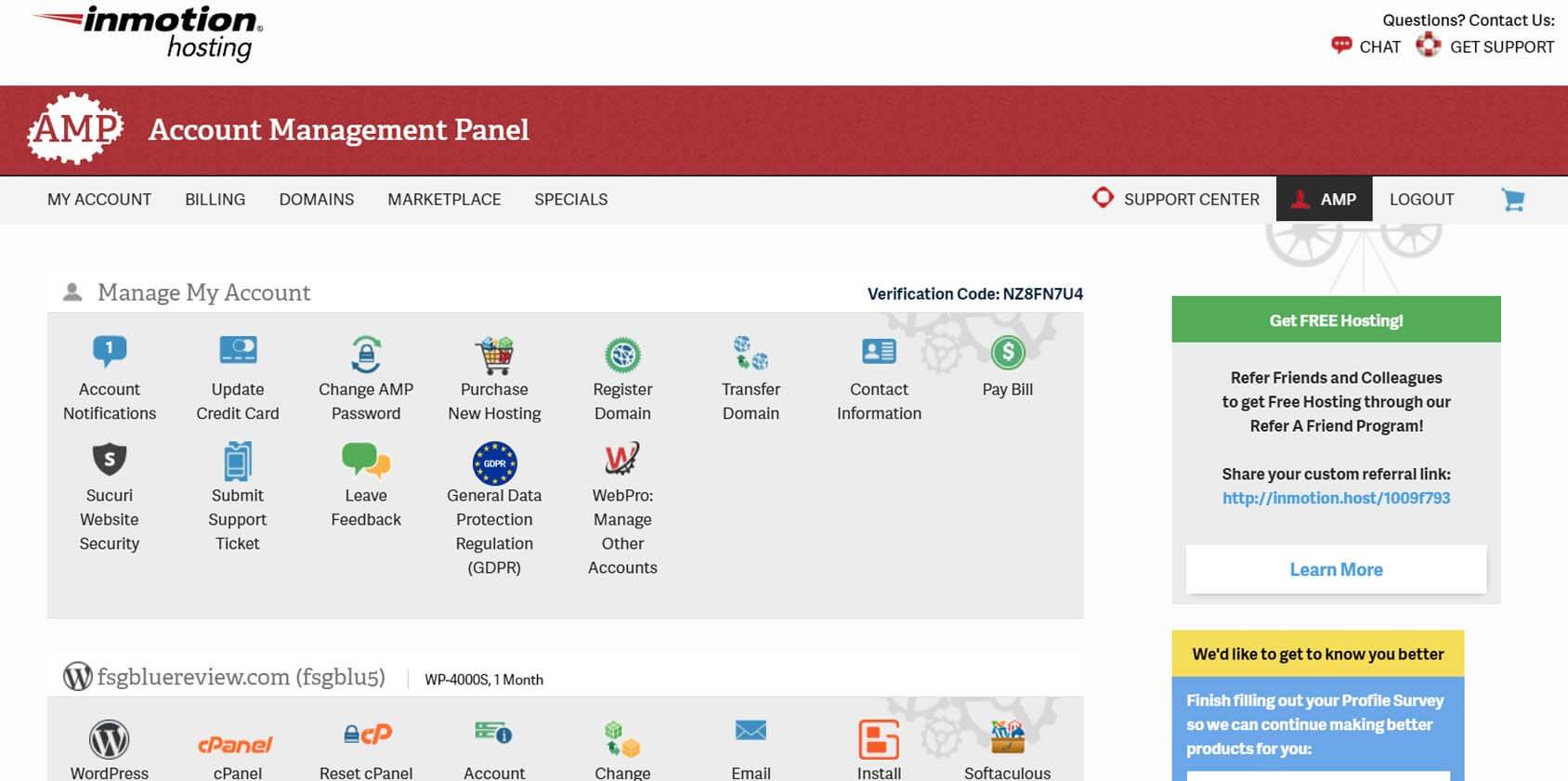Screen dimensions: 1568x781
Task: Click Change AMP Password padlock icon
Action: tap(366, 354)
